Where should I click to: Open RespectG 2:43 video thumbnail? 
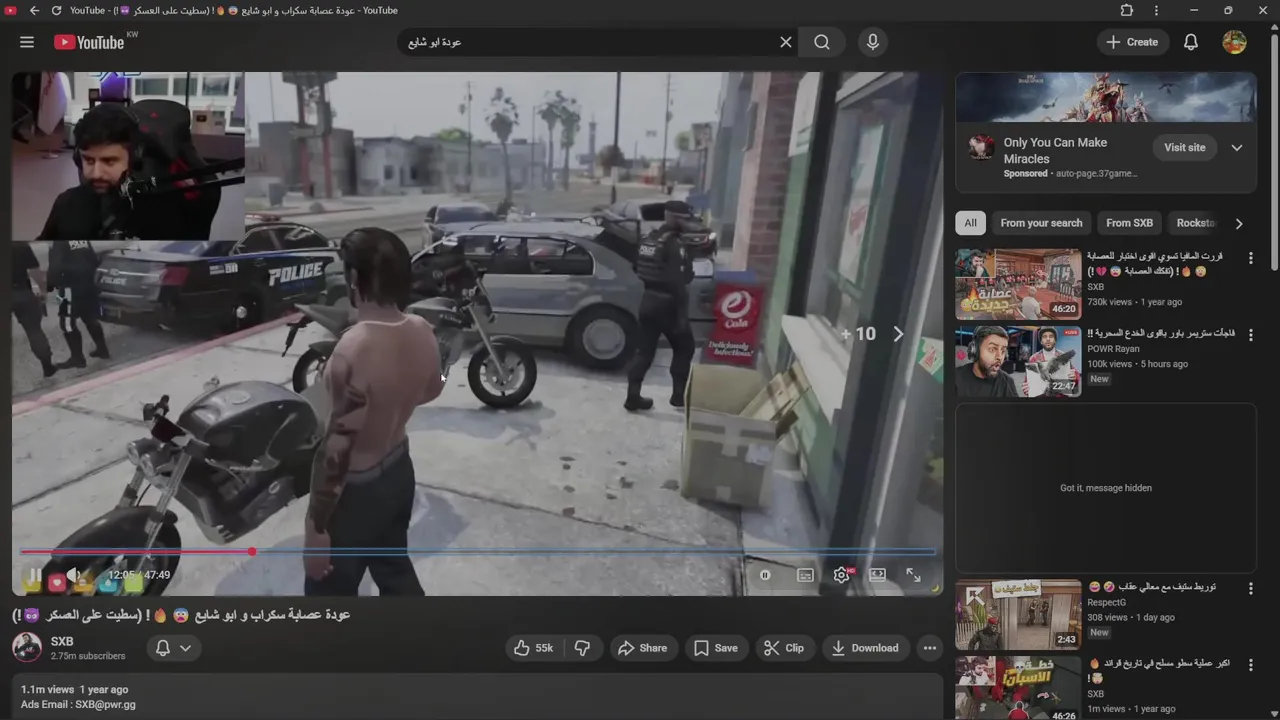[x=1018, y=615]
